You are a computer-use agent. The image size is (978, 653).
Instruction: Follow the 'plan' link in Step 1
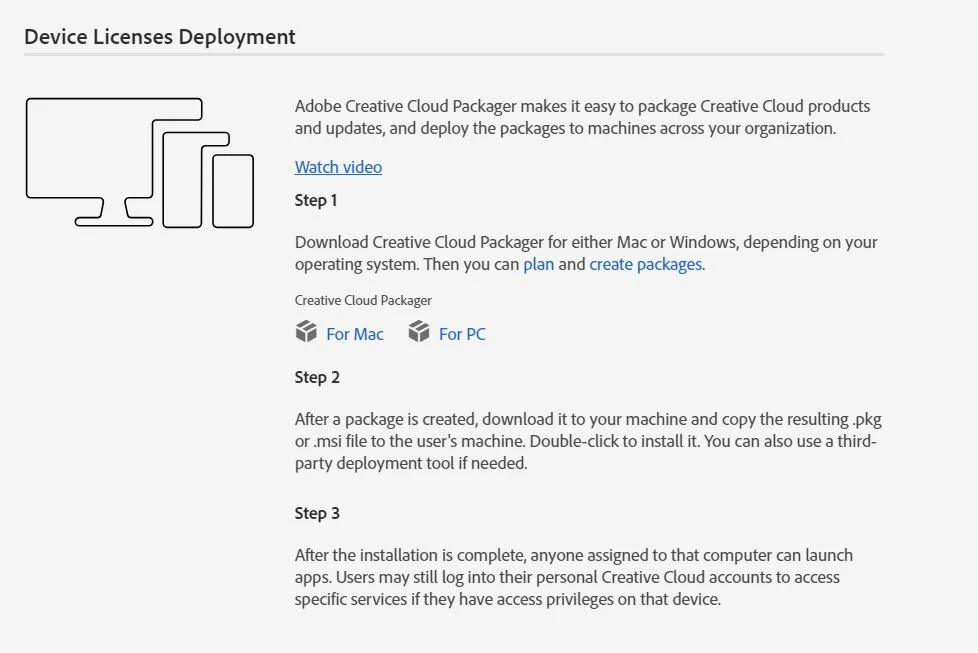(x=538, y=264)
